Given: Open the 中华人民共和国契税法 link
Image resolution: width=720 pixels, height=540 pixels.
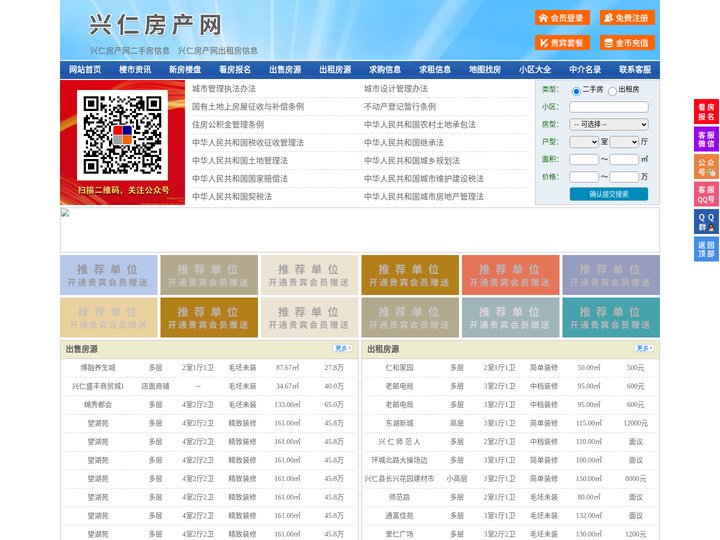Looking at the screenshot, I should [232, 197].
